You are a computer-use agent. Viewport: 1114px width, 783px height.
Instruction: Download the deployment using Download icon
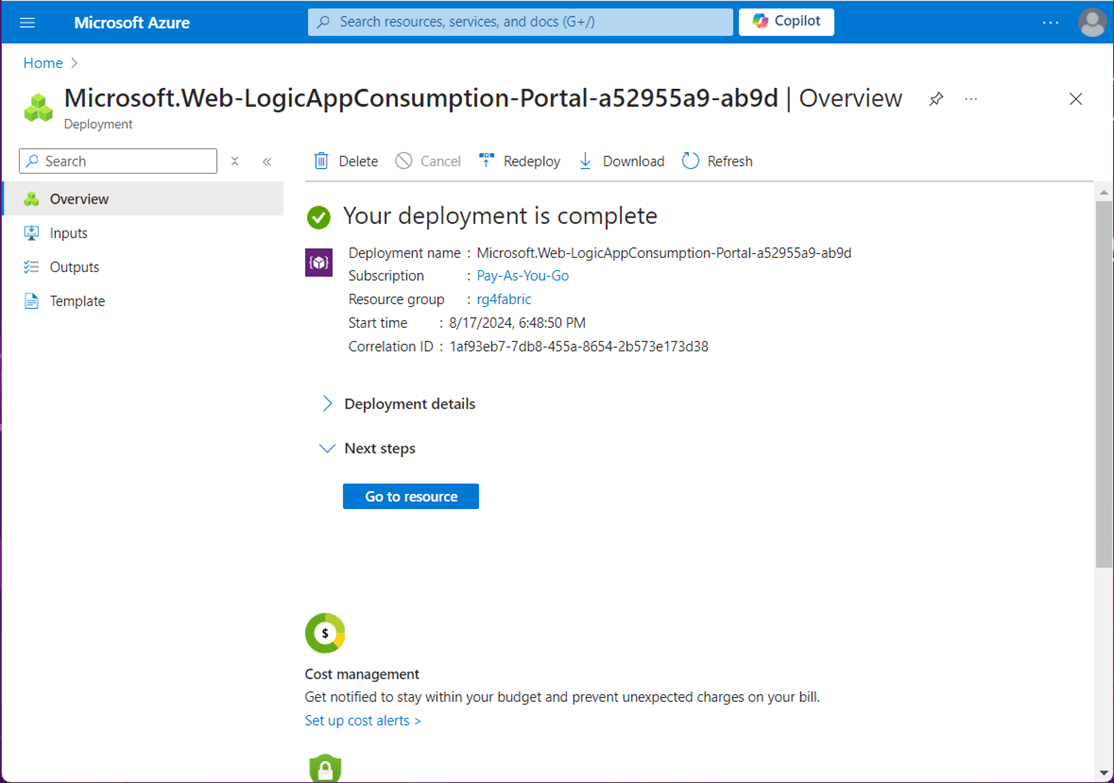coord(586,161)
